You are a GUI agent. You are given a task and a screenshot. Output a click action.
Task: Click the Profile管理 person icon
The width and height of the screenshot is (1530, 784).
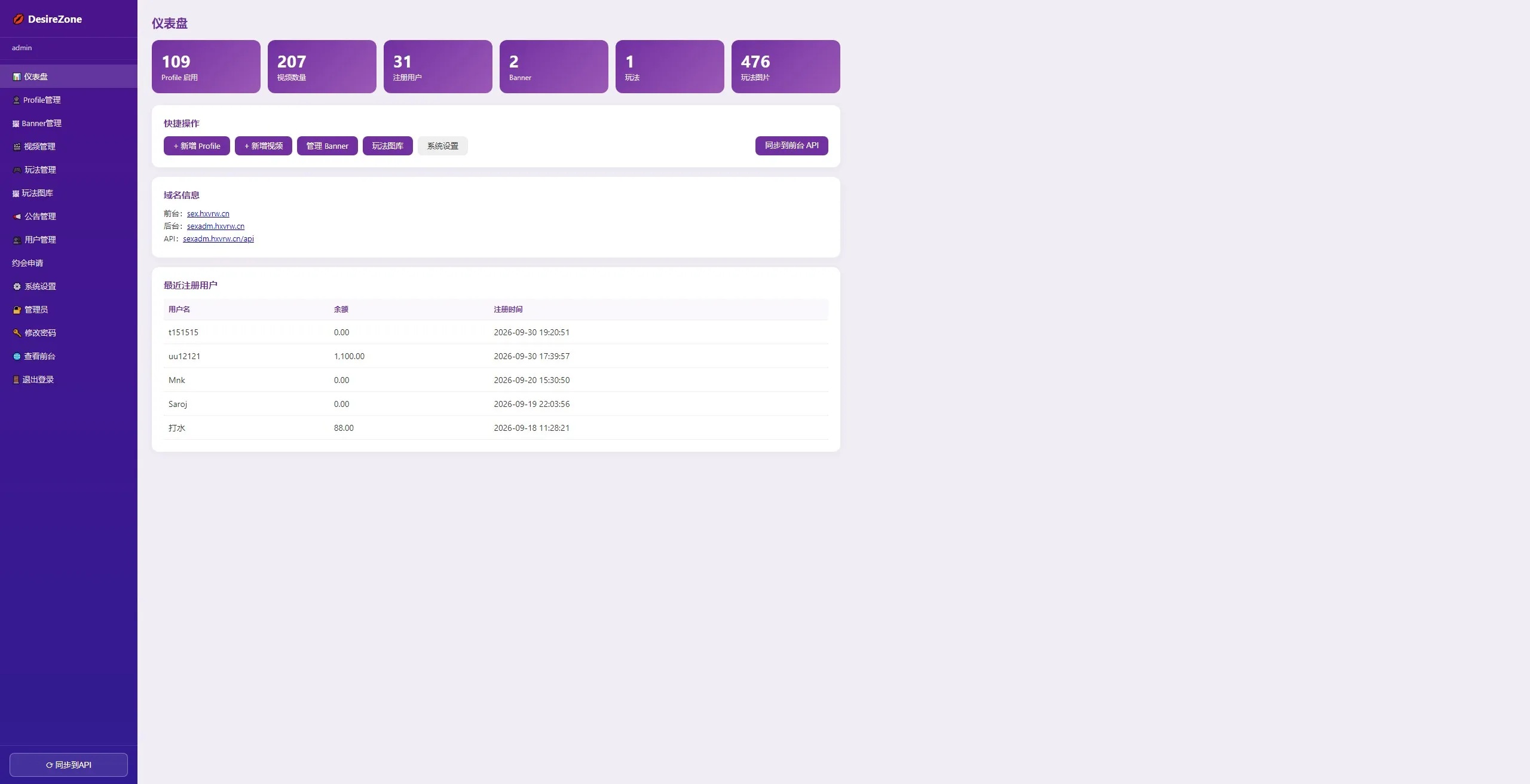(17, 100)
